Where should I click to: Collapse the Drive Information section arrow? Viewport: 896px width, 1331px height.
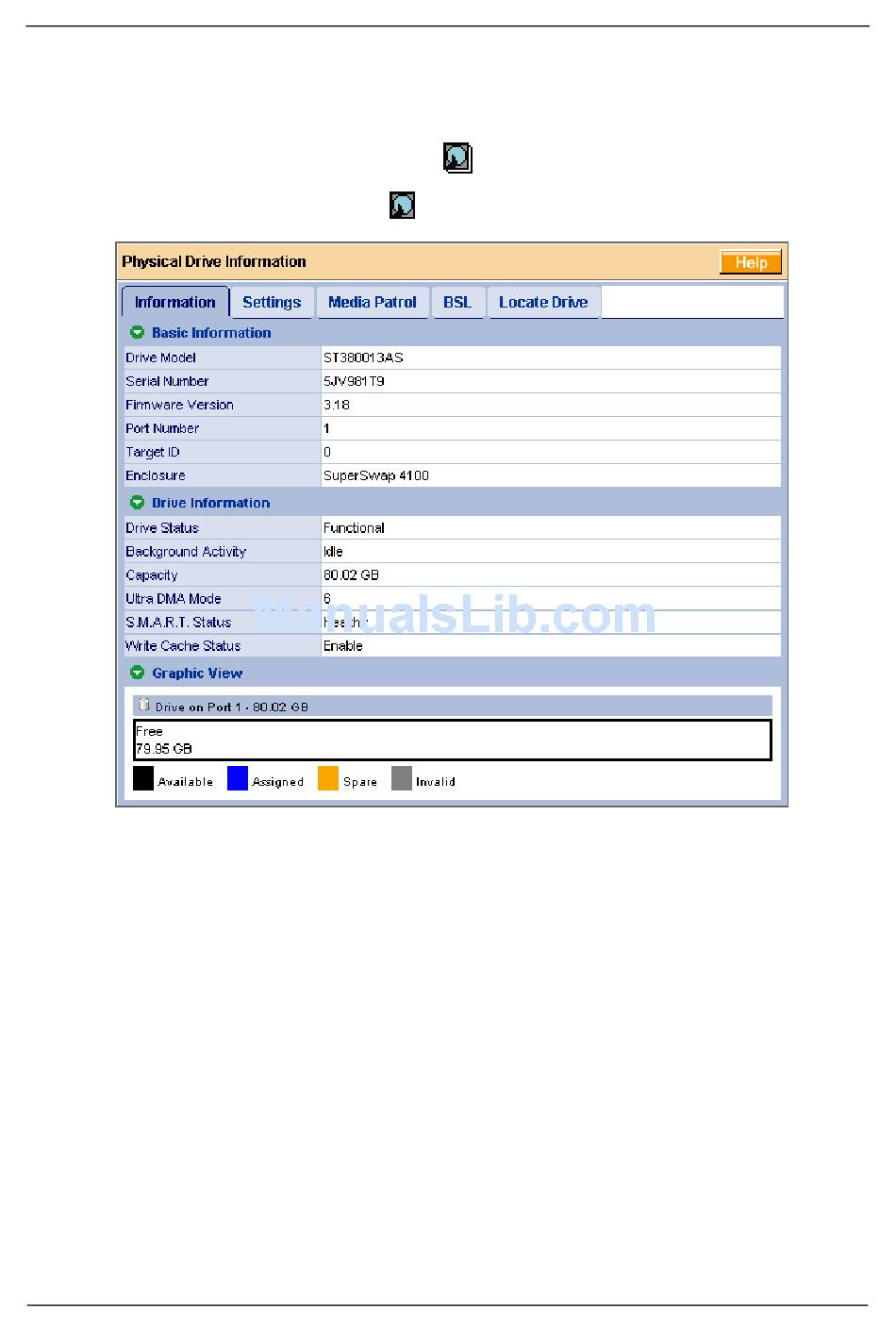click(137, 503)
